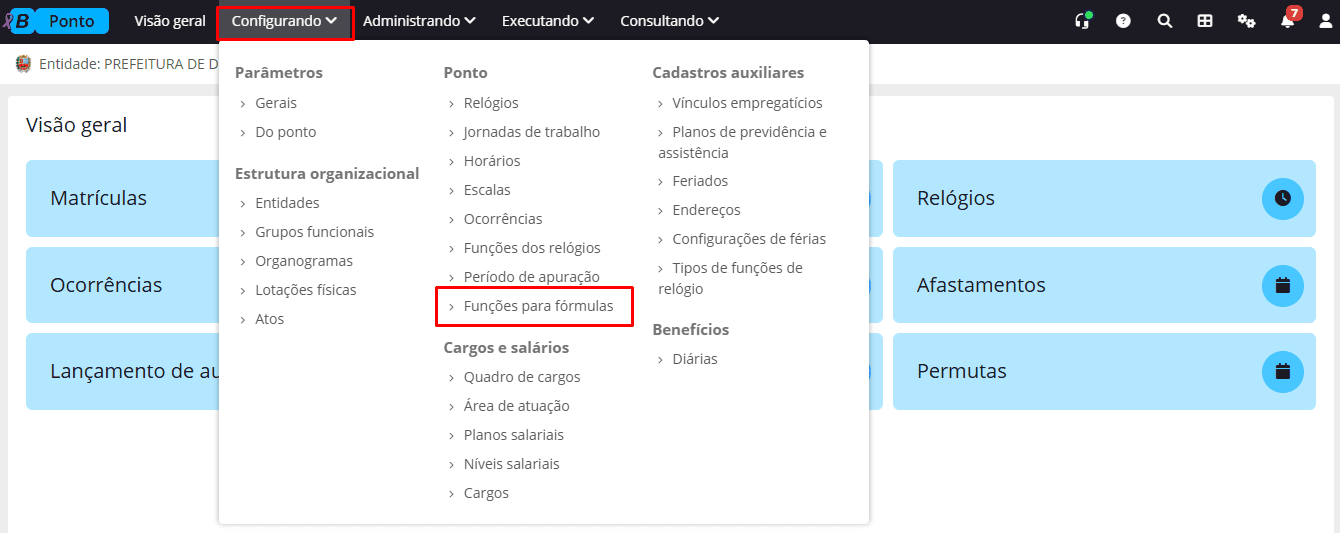Viewport: 1340px width, 533px height.
Task: Click the help question mark icon
Action: [x=1123, y=21]
